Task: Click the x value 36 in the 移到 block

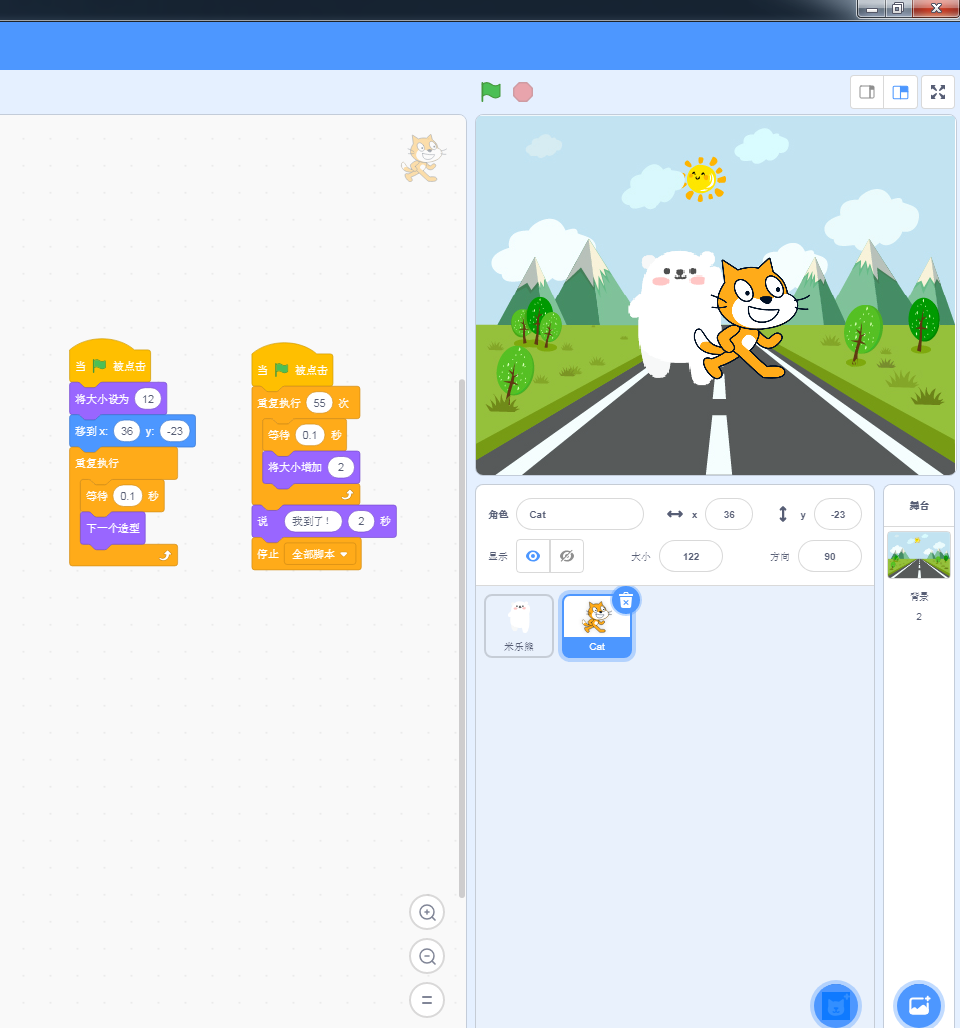Action: (x=127, y=431)
